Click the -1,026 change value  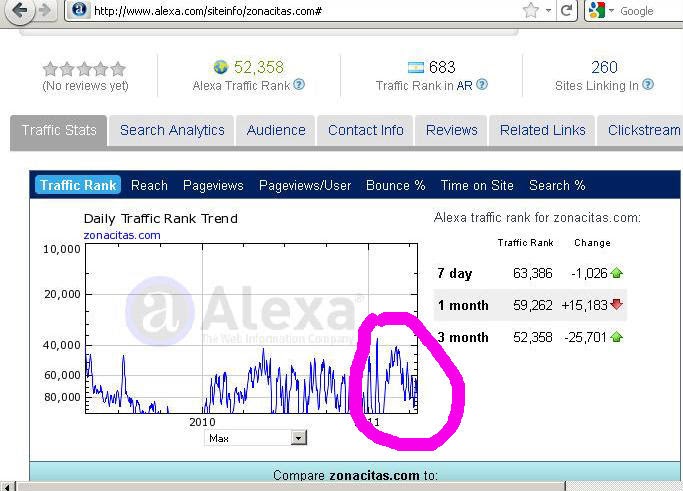pos(589,273)
